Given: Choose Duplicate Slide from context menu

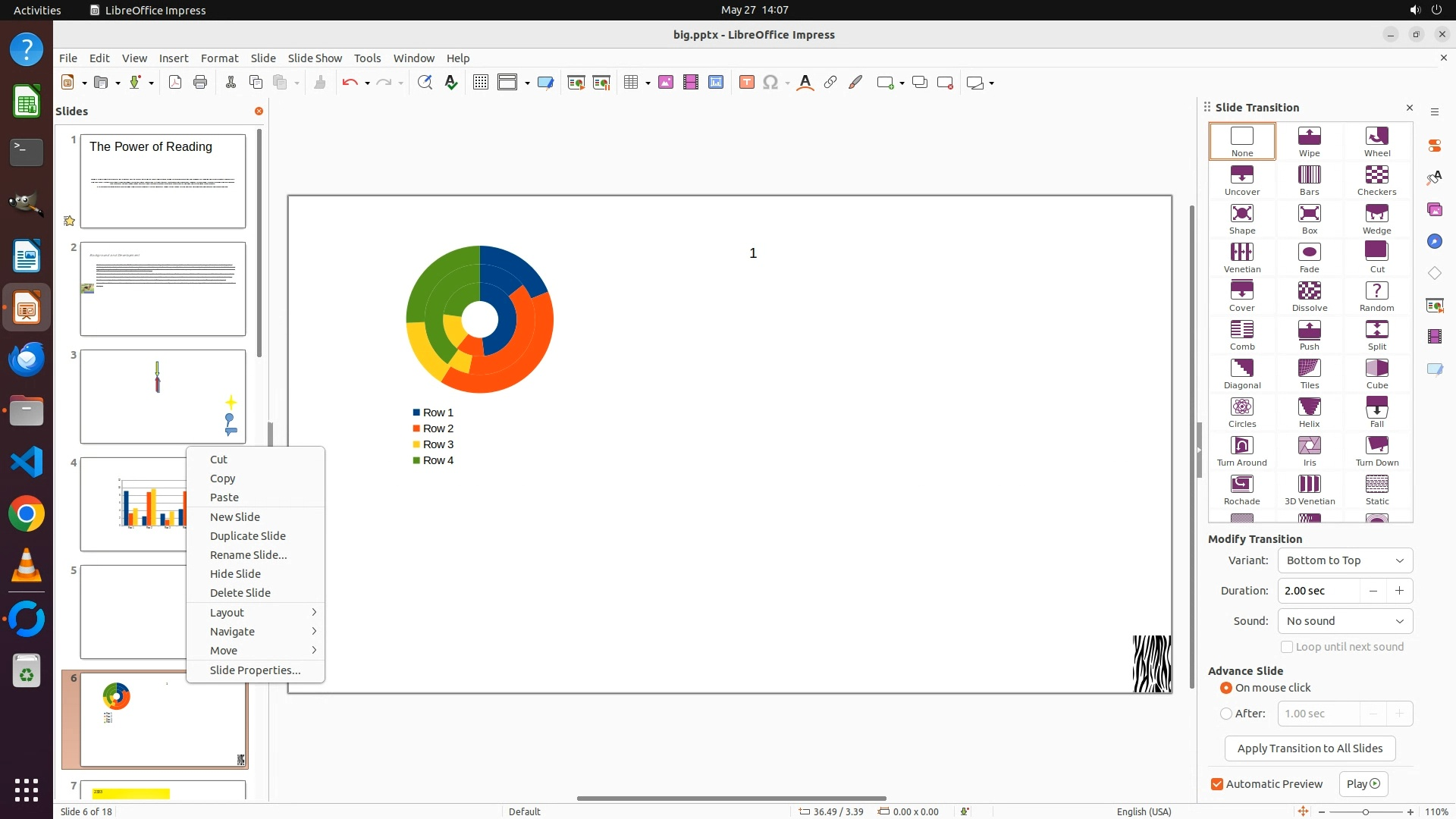Looking at the screenshot, I should tap(248, 536).
